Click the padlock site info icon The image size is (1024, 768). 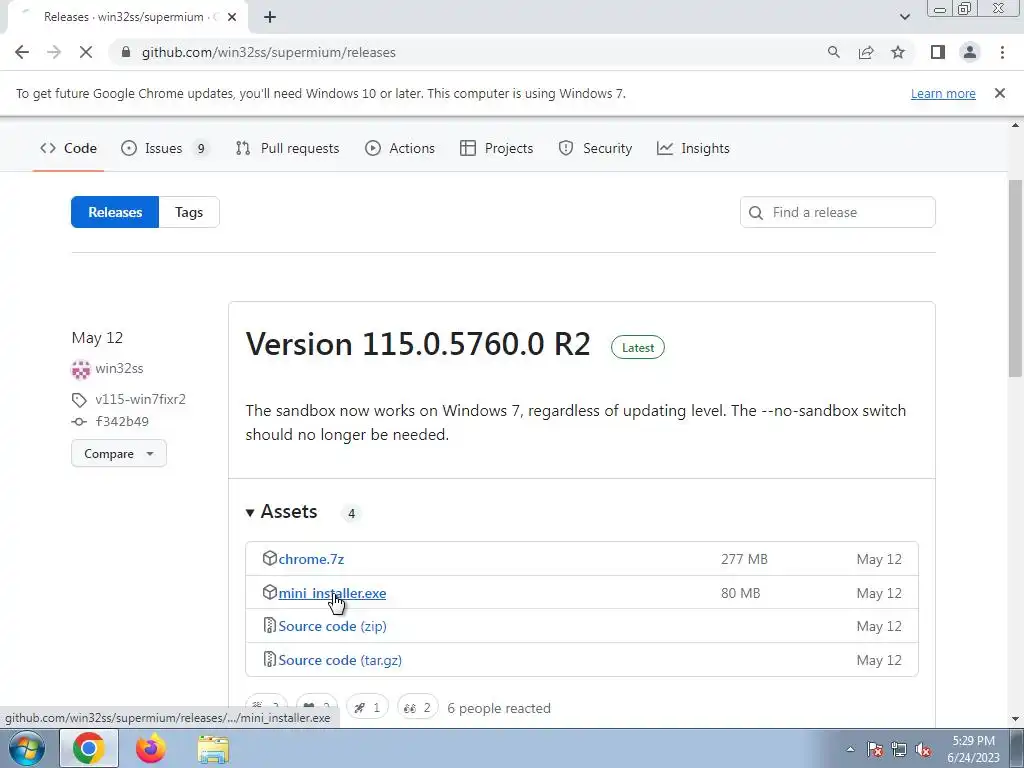tap(127, 52)
